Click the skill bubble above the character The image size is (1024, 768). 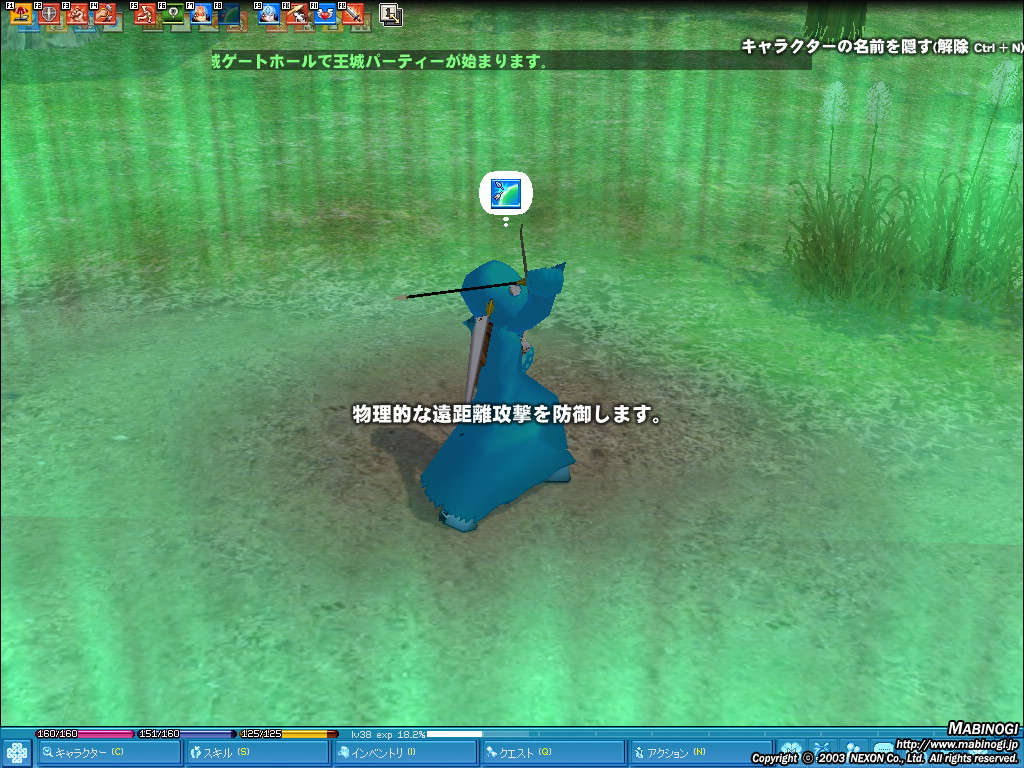coord(506,193)
